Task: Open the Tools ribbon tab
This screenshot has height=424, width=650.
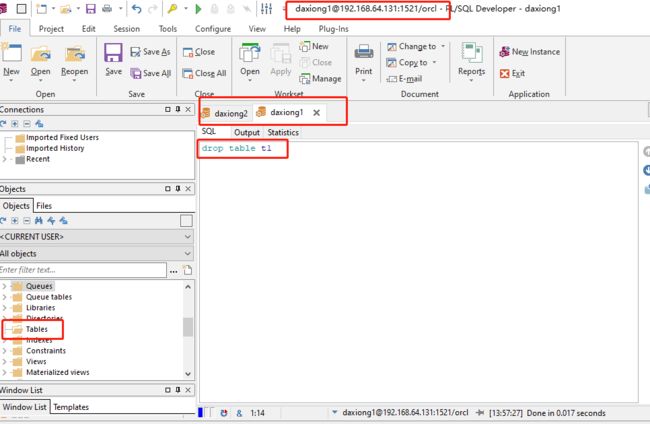Action: point(167,29)
